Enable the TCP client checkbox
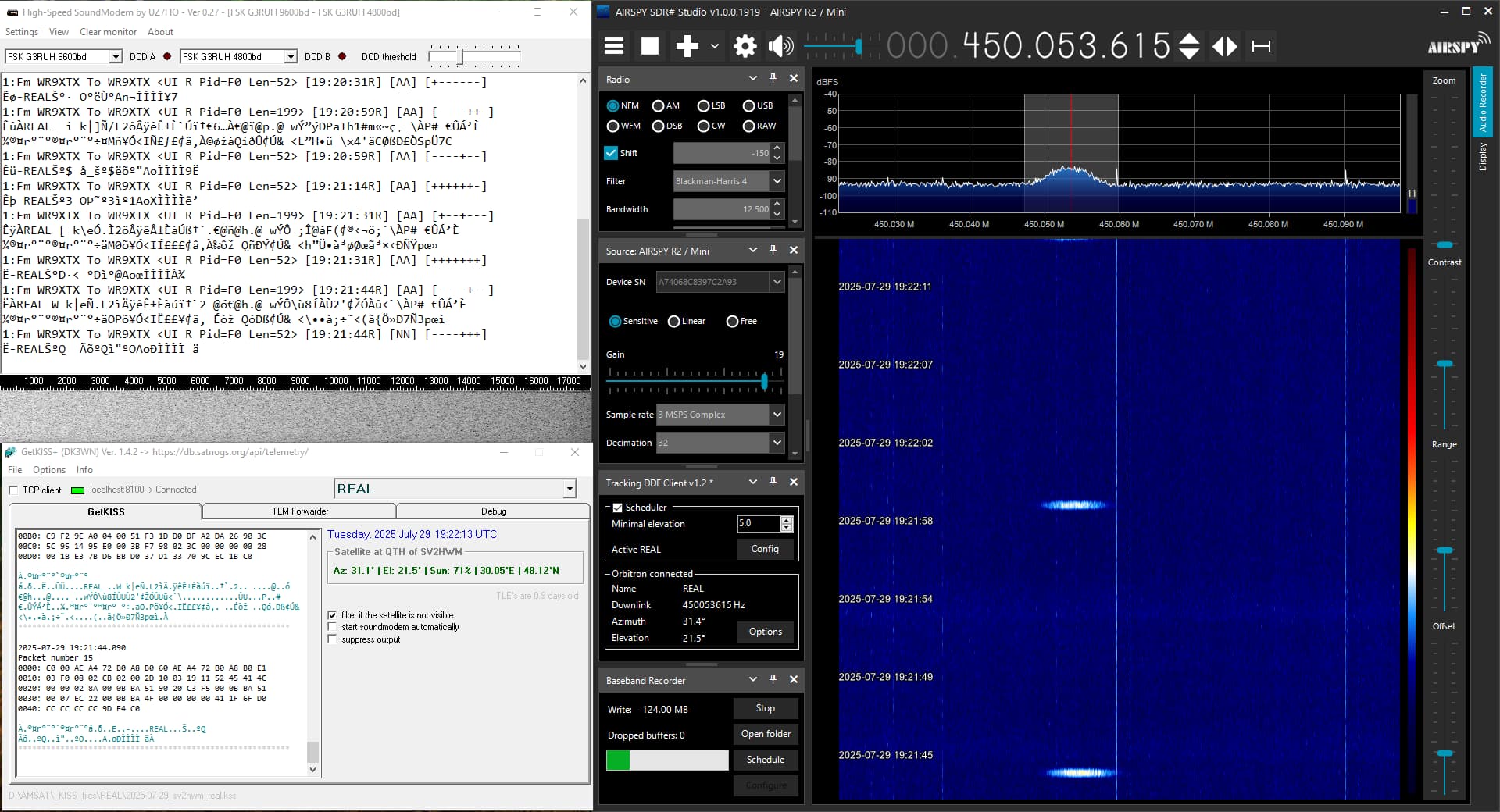Viewport: 1500px width, 812px height. pyautogui.click(x=13, y=490)
